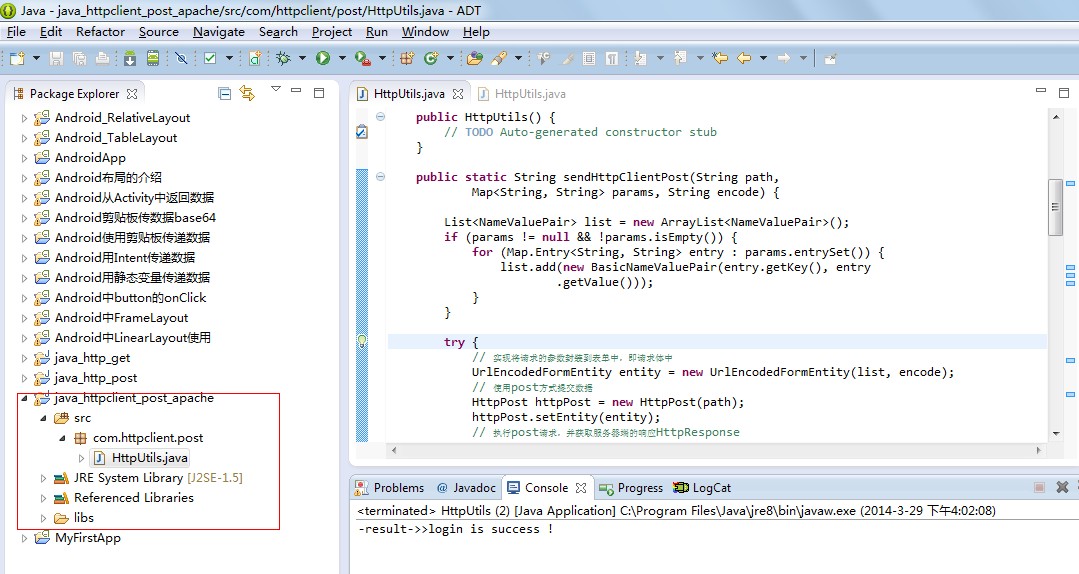Click the New wizard toolbar icon
This screenshot has height=574, width=1079.
coord(17,59)
